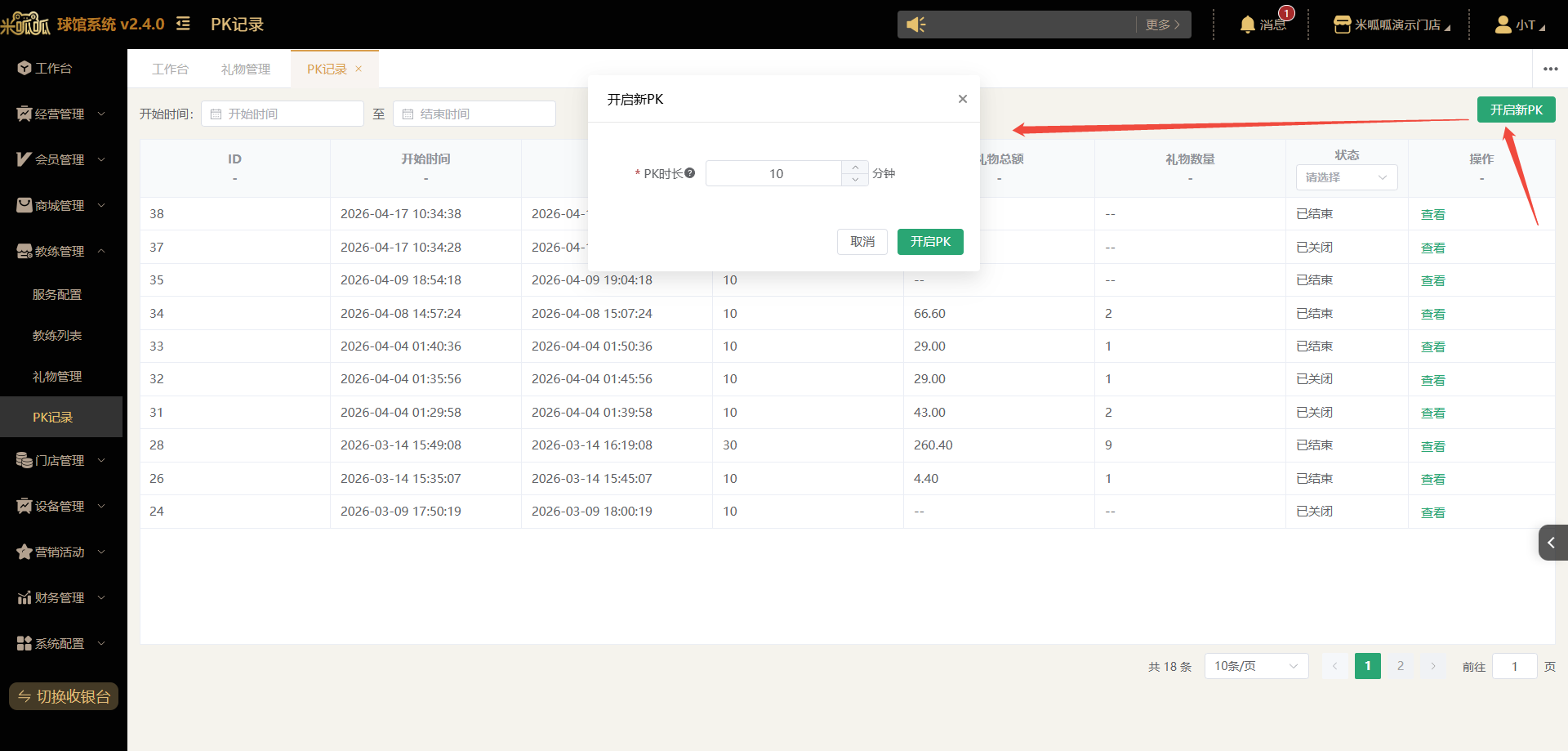Go to next page arrow
Viewport: 1568px width, 751px height.
pos(1432,666)
